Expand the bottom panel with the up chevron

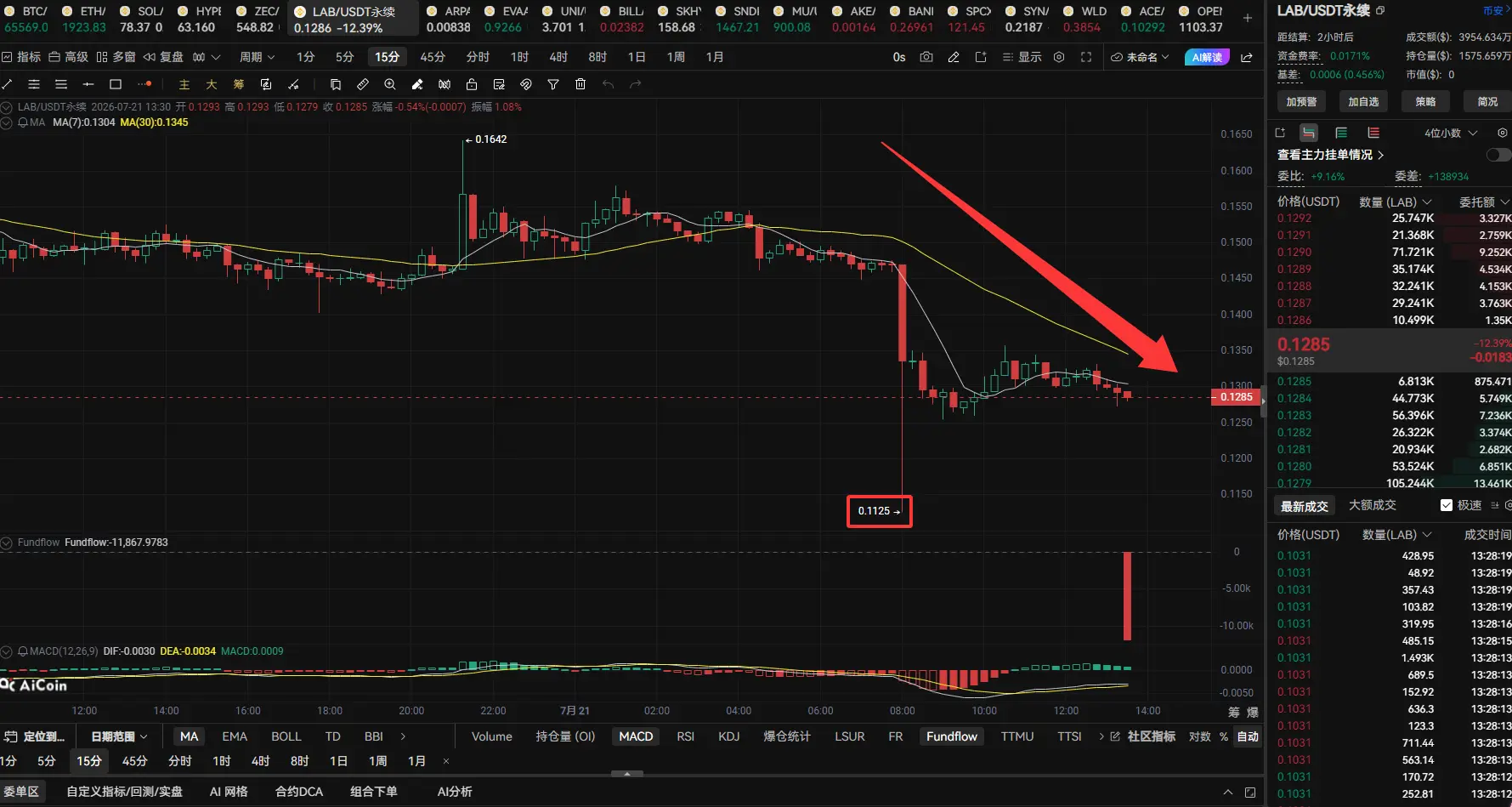point(1227,792)
